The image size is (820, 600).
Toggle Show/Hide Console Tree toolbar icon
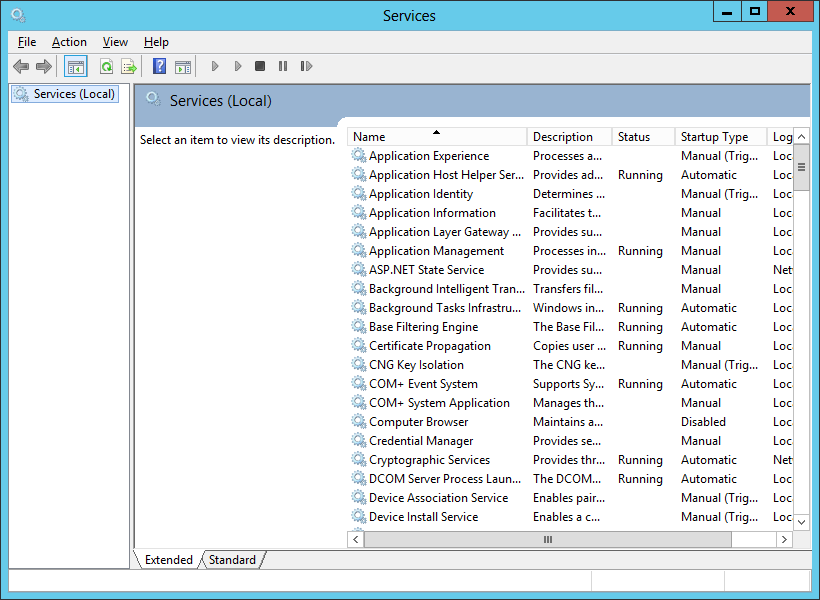75,67
